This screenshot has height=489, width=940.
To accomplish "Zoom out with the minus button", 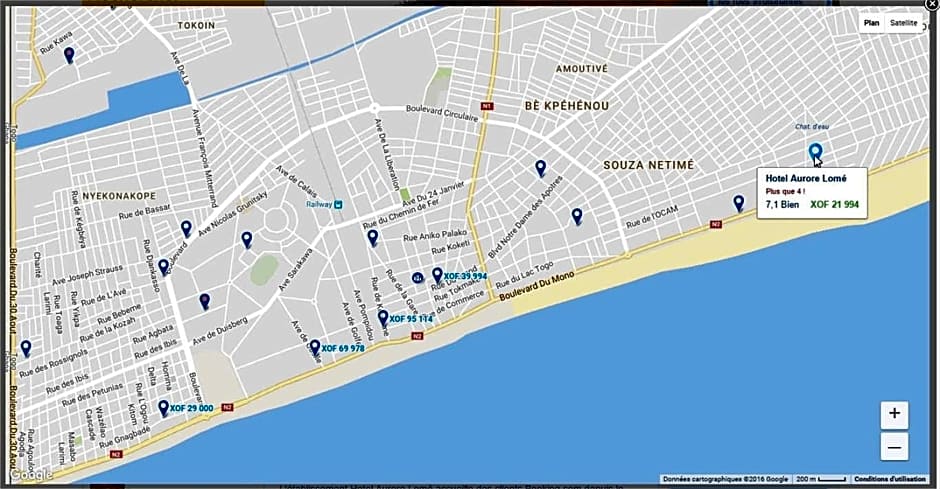I will point(894,446).
